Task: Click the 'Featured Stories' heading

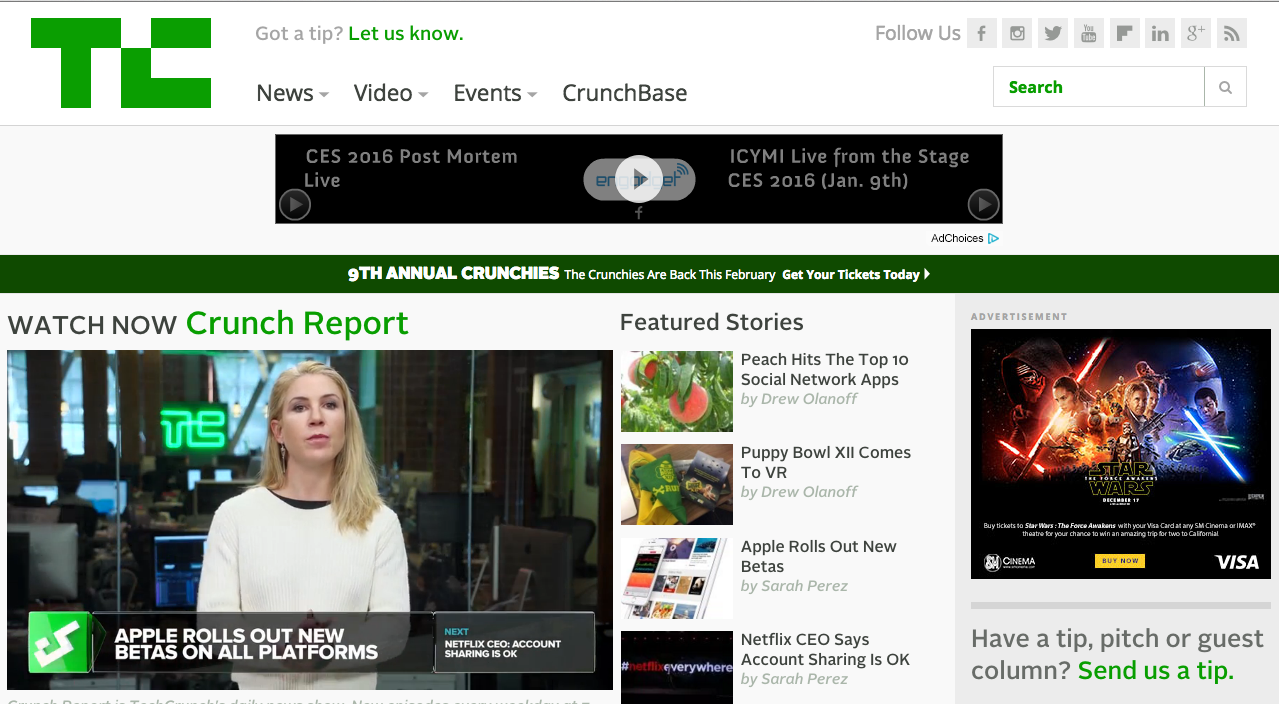Action: click(x=712, y=322)
